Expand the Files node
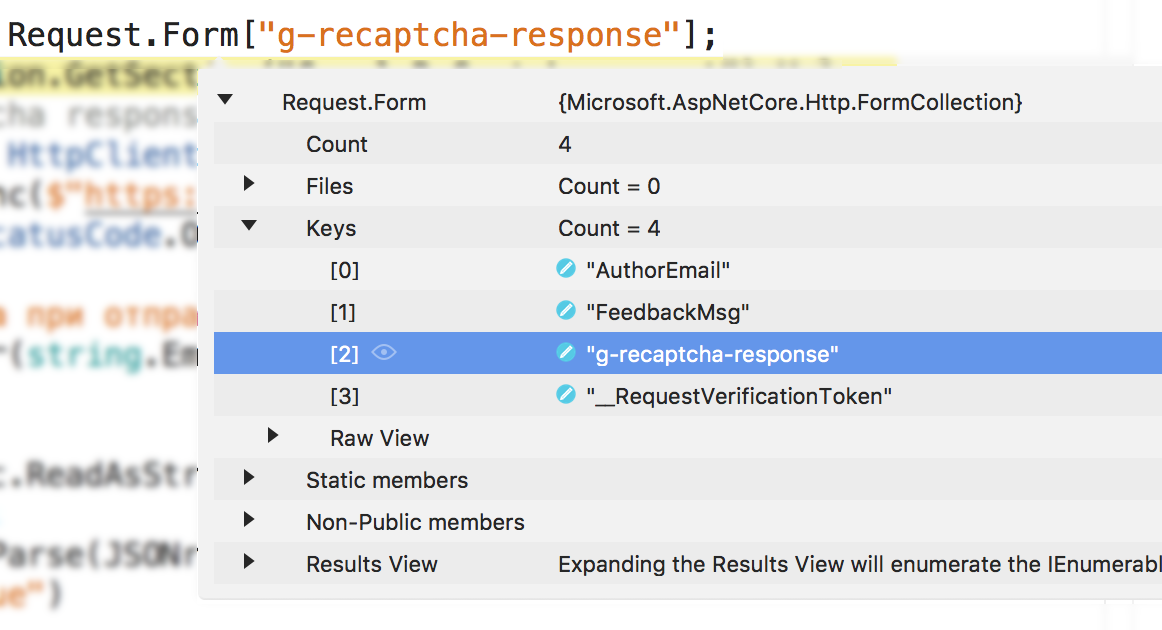Screen dimensions: 1162x630 249,183
